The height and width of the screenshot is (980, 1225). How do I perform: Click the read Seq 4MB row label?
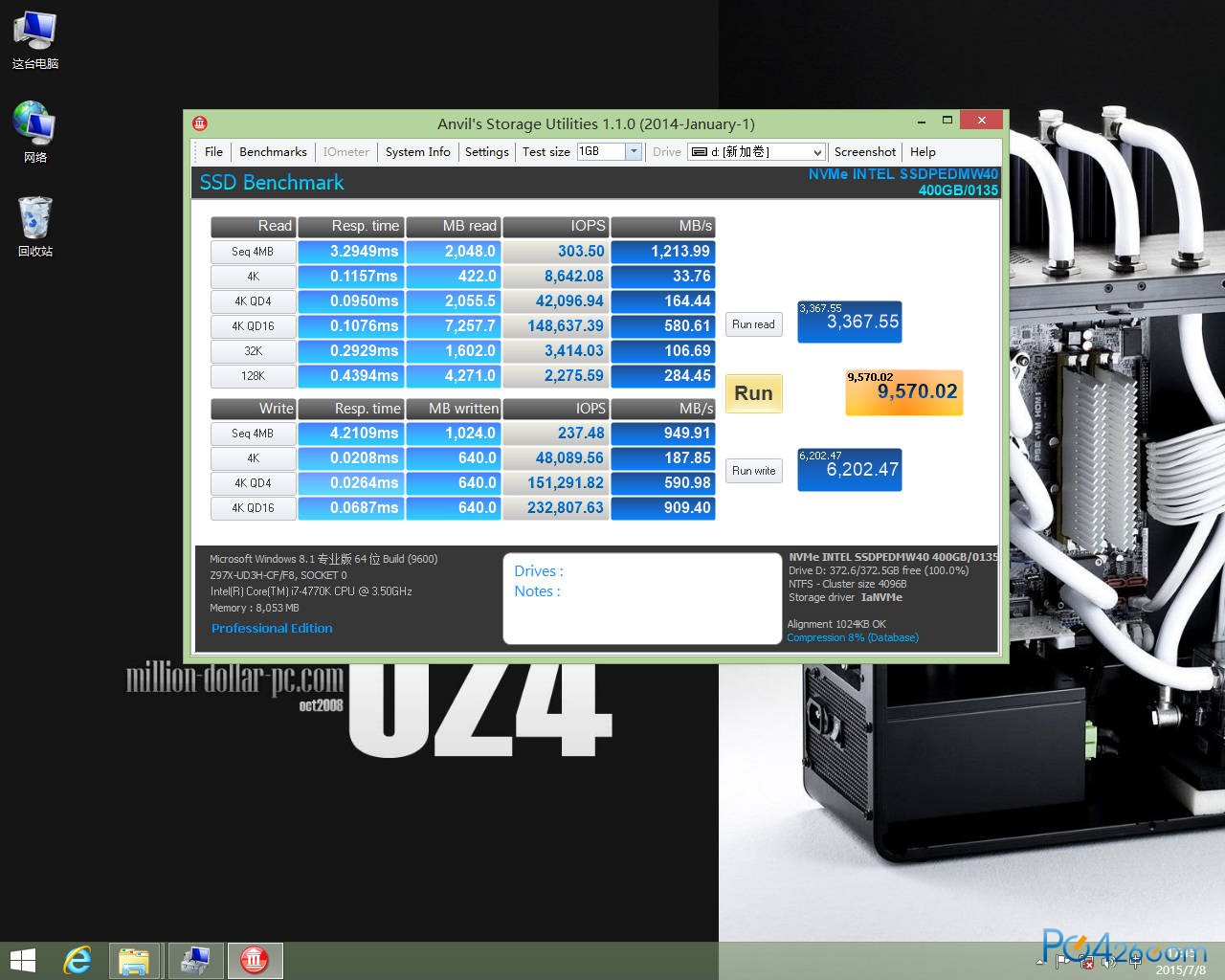(x=253, y=252)
